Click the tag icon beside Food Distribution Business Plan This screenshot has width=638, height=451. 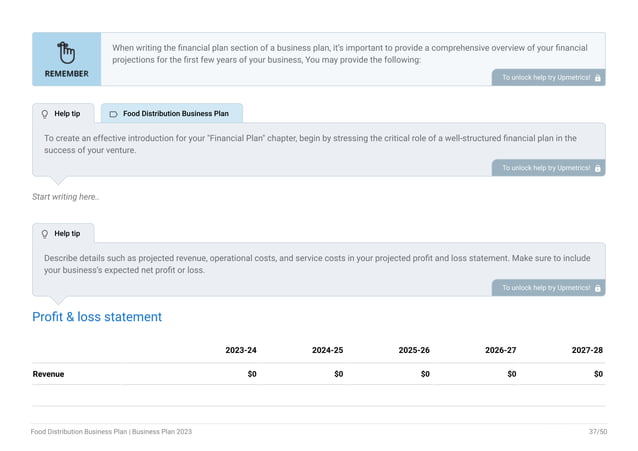click(113, 114)
